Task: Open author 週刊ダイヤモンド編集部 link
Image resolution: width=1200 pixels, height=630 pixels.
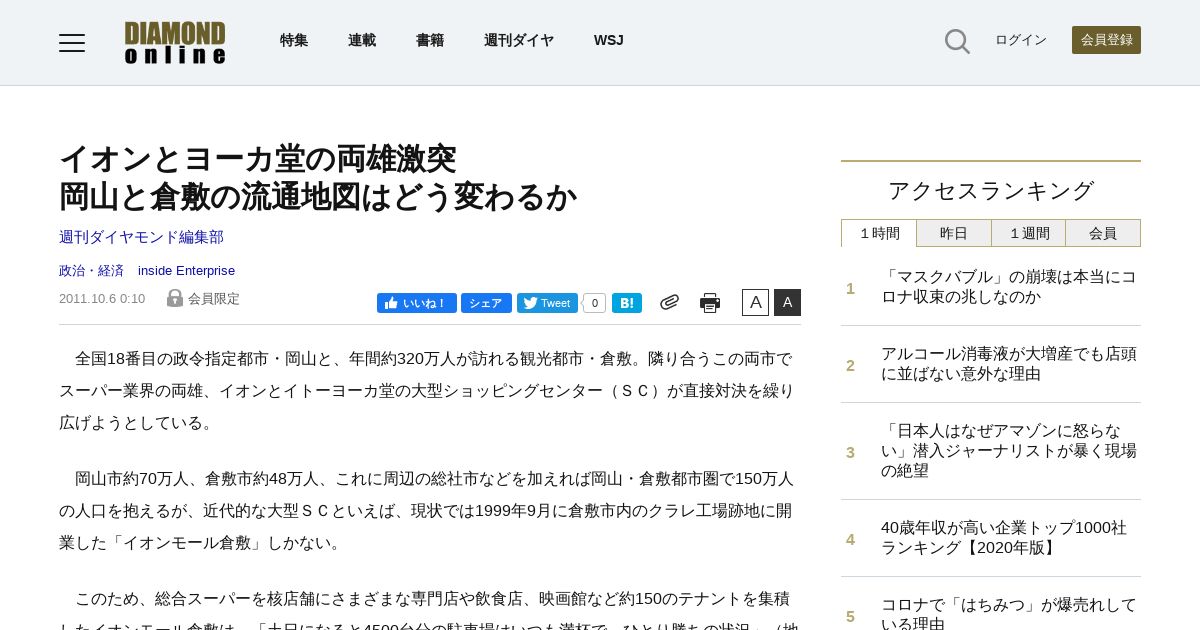Action: coord(141,237)
